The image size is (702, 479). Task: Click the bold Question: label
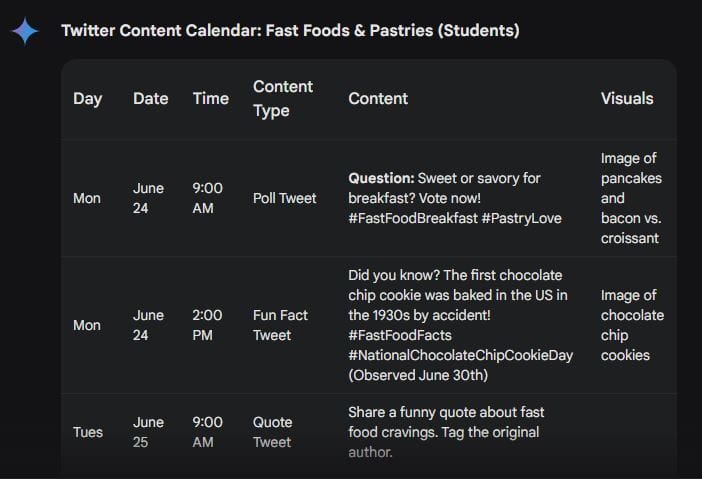pos(381,178)
